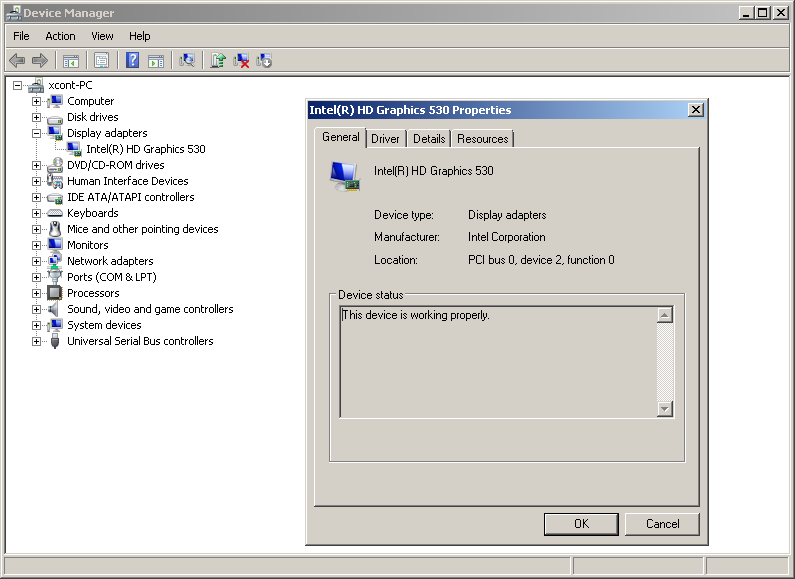This screenshot has width=795, height=579.
Task: Open the View menu
Action: point(102,36)
